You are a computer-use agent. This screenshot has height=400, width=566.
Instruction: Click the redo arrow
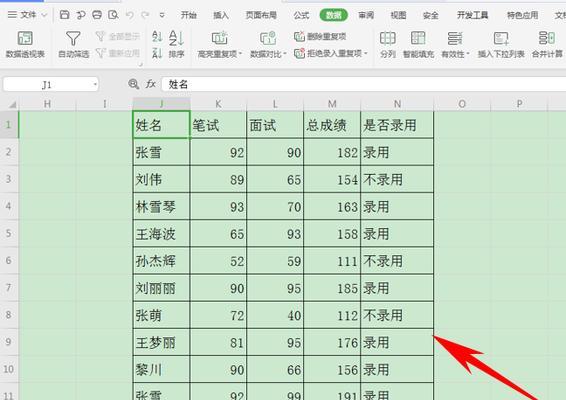(145, 15)
